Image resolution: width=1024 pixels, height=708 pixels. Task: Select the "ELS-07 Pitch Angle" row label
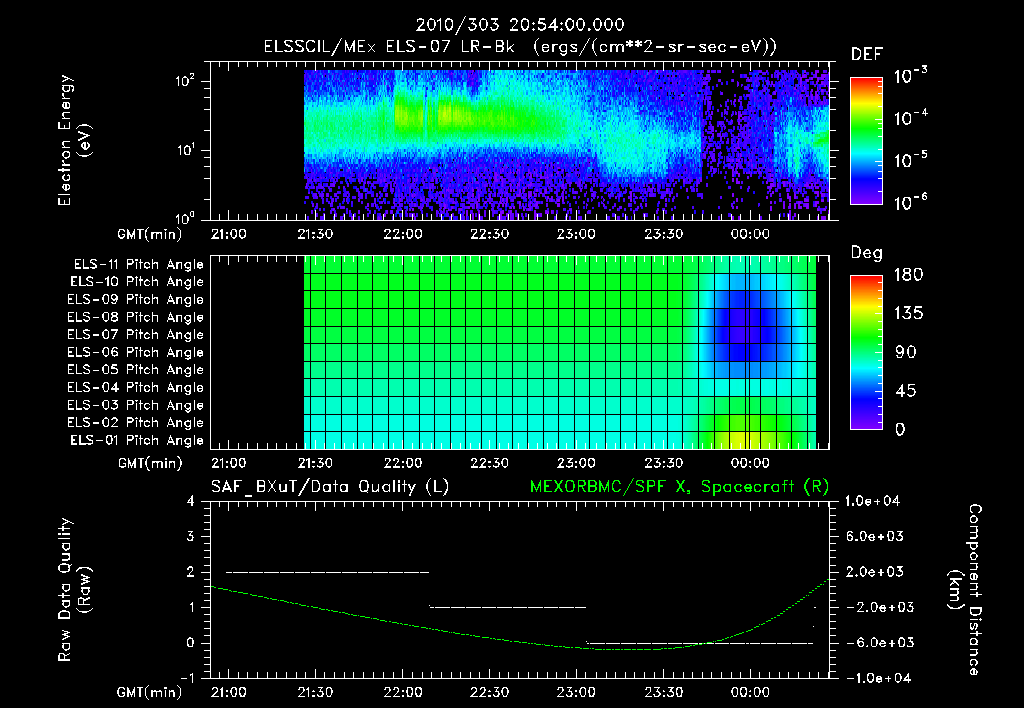coord(136,334)
